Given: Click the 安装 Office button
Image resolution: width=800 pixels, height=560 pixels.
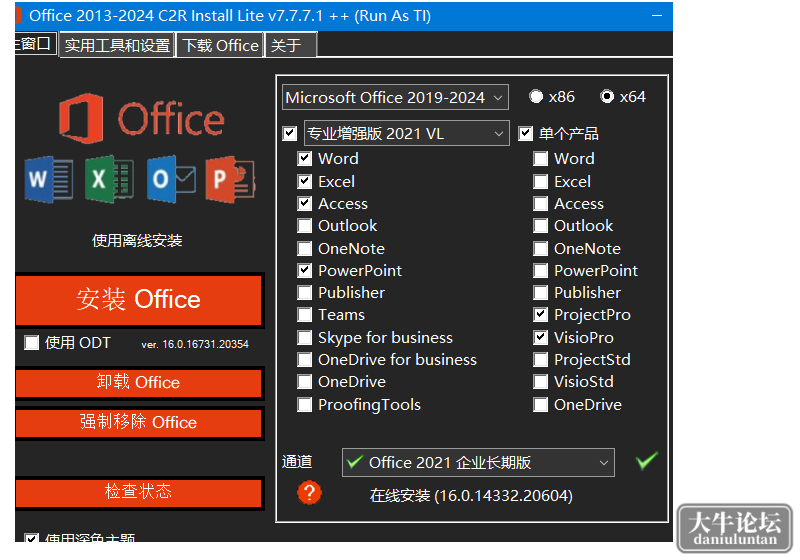Looking at the screenshot, I should [138, 299].
